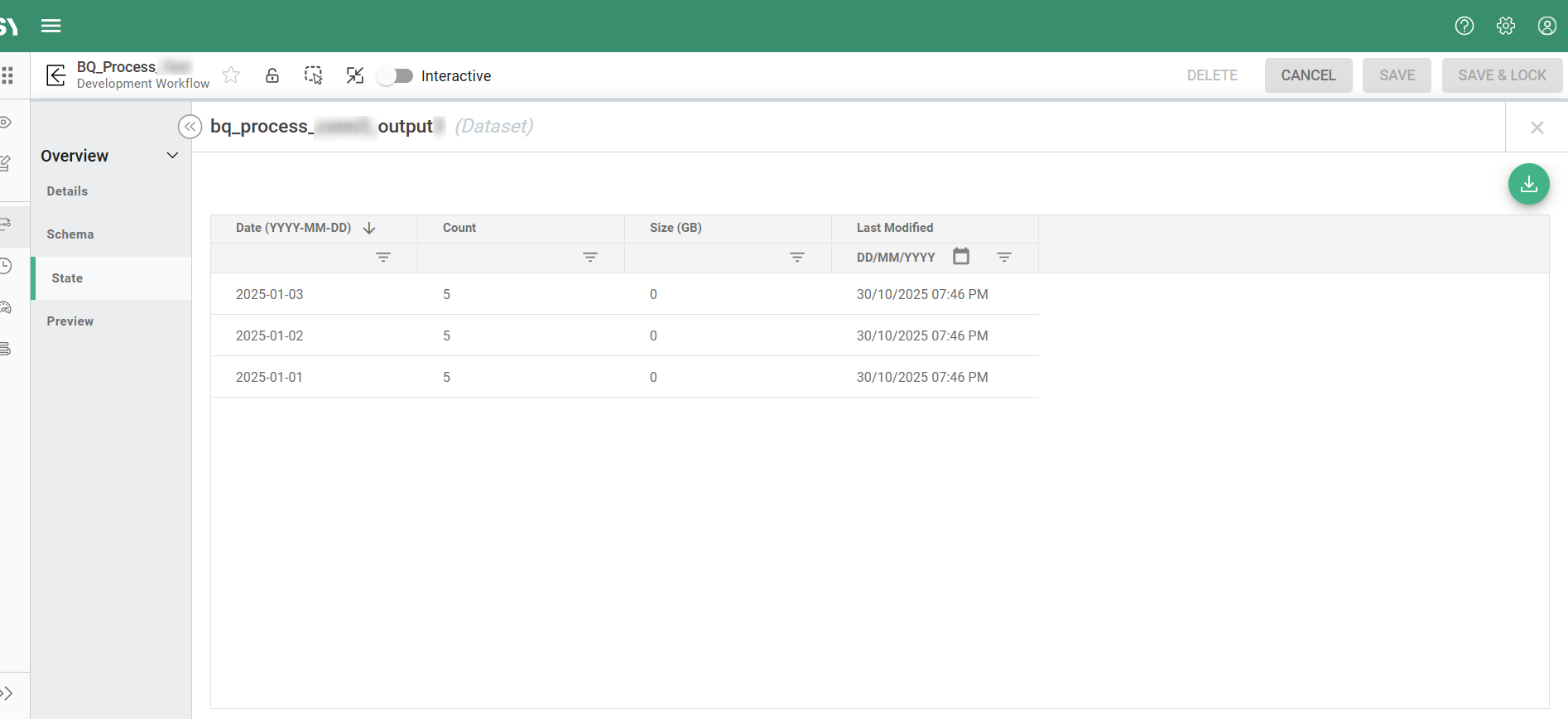
Task: Click the help question mark icon
Action: click(x=1464, y=26)
